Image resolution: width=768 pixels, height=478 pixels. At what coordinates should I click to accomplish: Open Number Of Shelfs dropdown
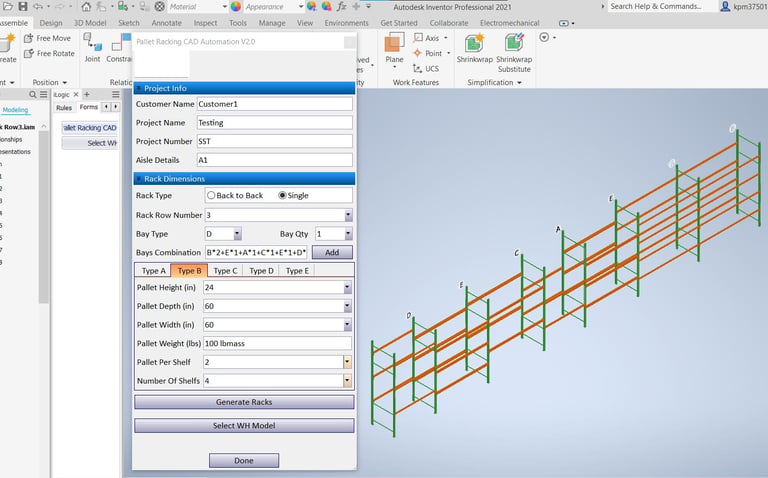pyautogui.click(x=347, y=381)
